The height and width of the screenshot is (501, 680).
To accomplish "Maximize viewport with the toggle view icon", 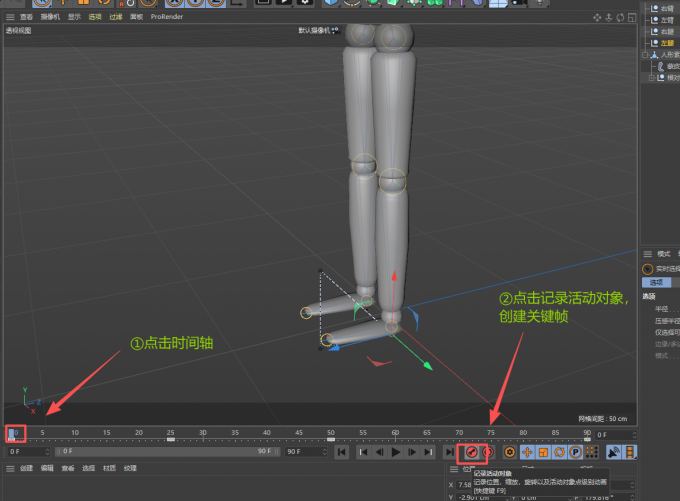I will 631,17.
